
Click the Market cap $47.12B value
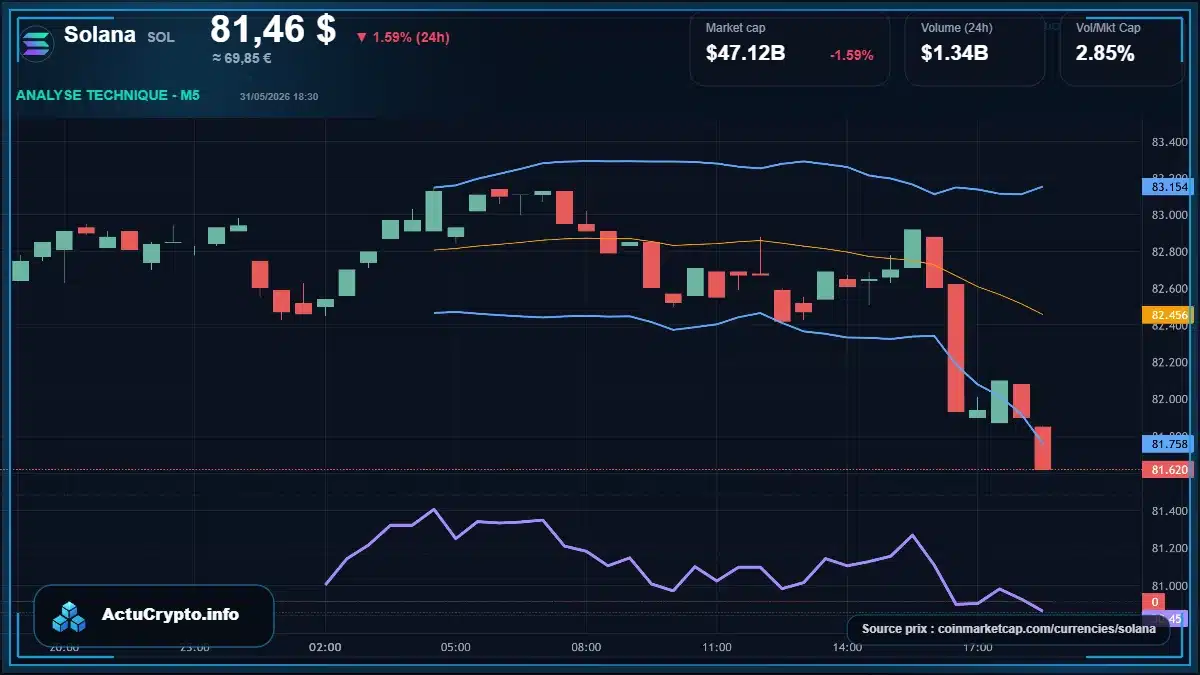pyautogui.click(x=745, y=54)
